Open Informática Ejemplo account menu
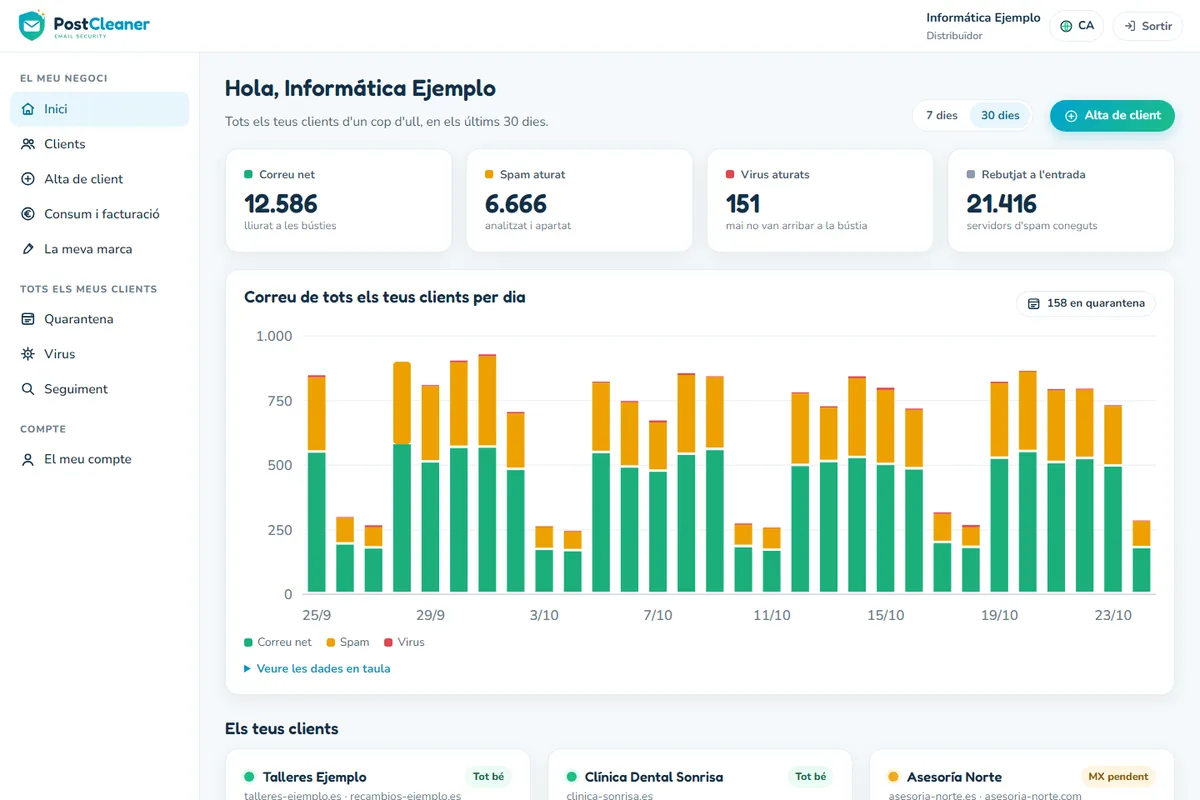Screen dimensions: 1200x800 pyautogui.click(x=983, y=26)
